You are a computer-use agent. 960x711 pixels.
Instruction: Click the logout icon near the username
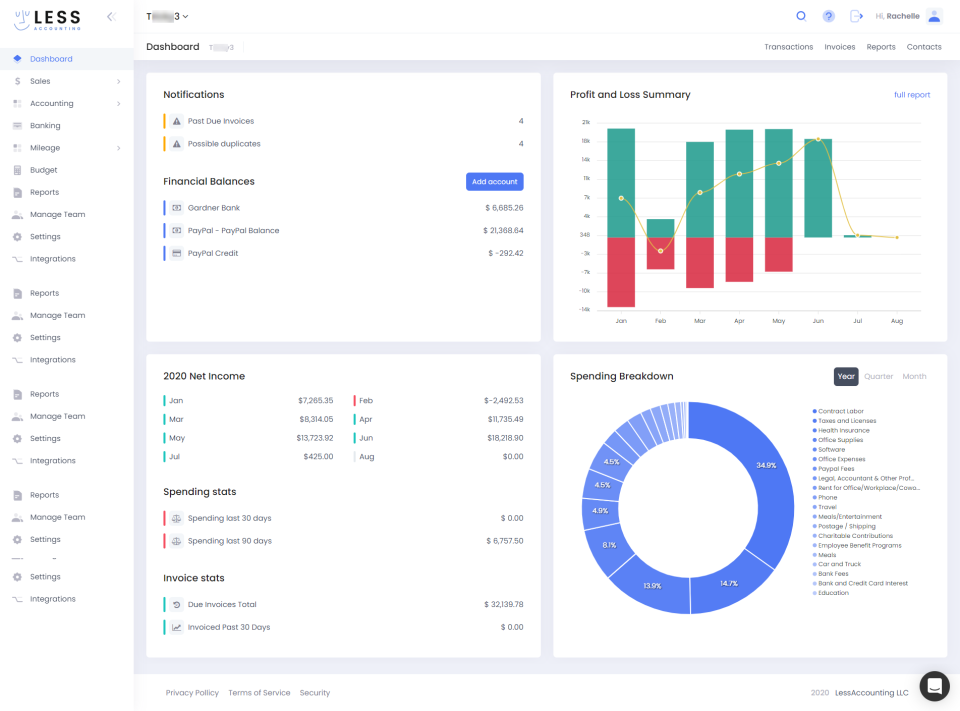point(856,16)
